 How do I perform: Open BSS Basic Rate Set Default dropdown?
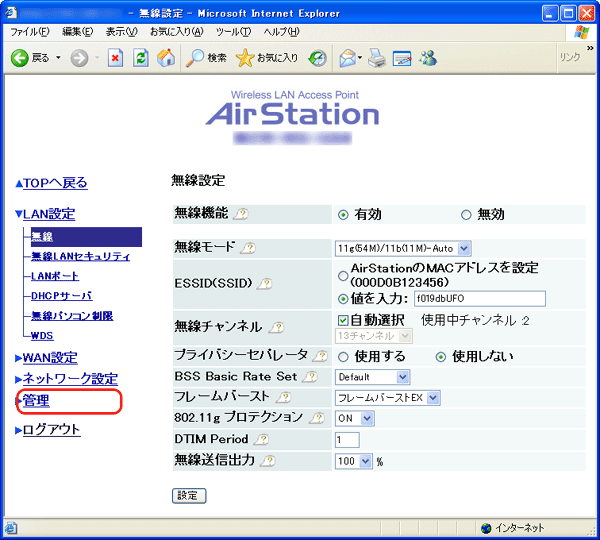pyautogui.click(x=372, y=377)
